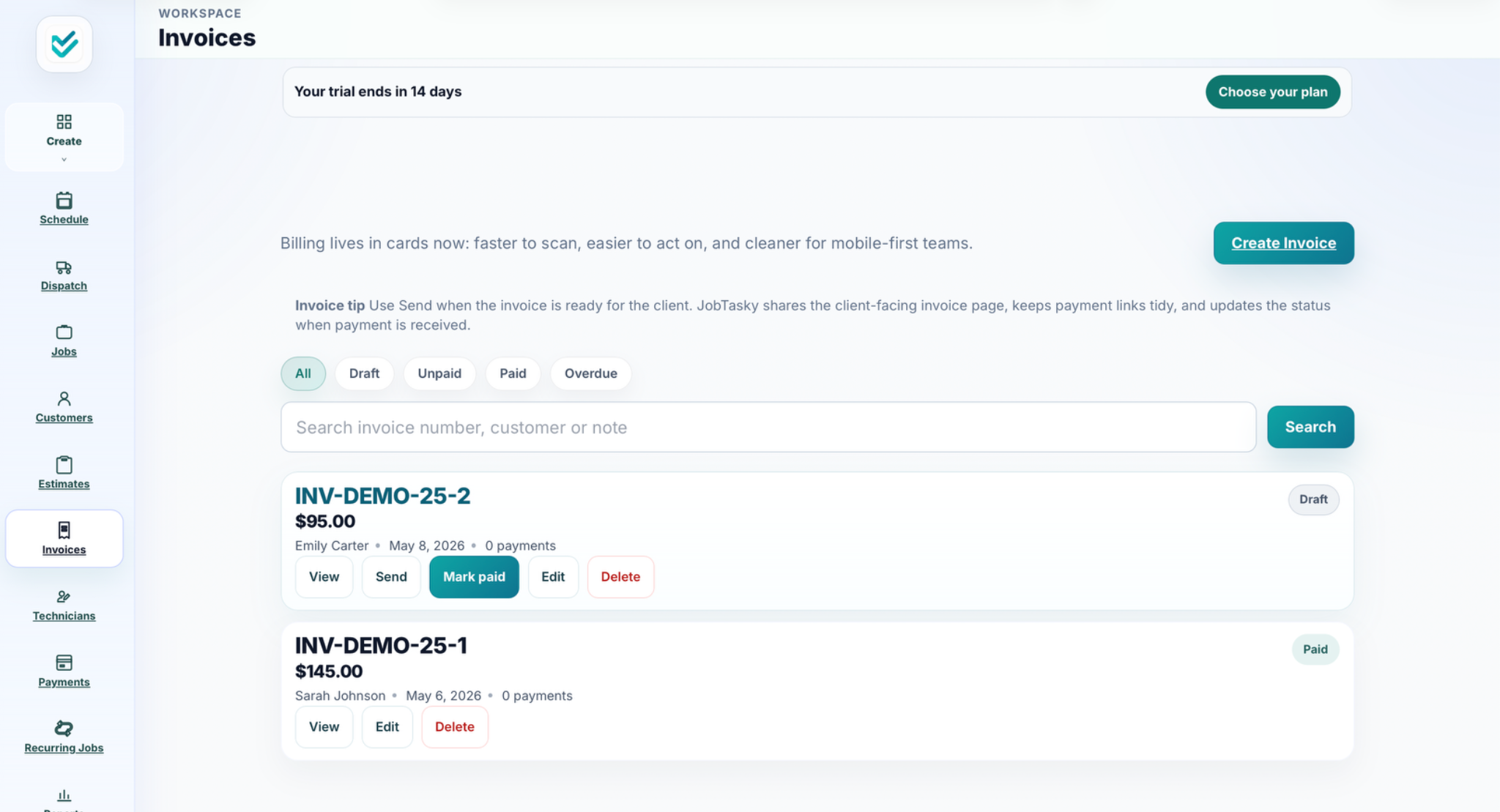Screen dimensions: 1500x812
Task: Click the May 6, 2026 date
Action: point(443,696)
